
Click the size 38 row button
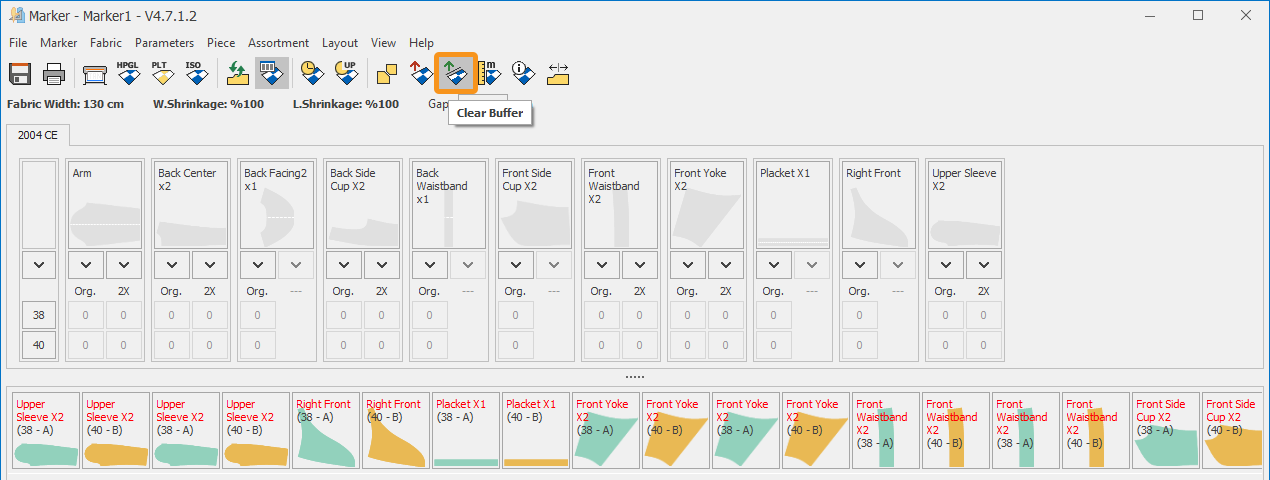pos(39,315)
